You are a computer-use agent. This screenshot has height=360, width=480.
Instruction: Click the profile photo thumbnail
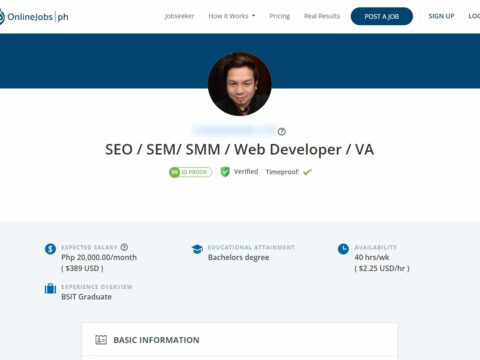[240, 84]
